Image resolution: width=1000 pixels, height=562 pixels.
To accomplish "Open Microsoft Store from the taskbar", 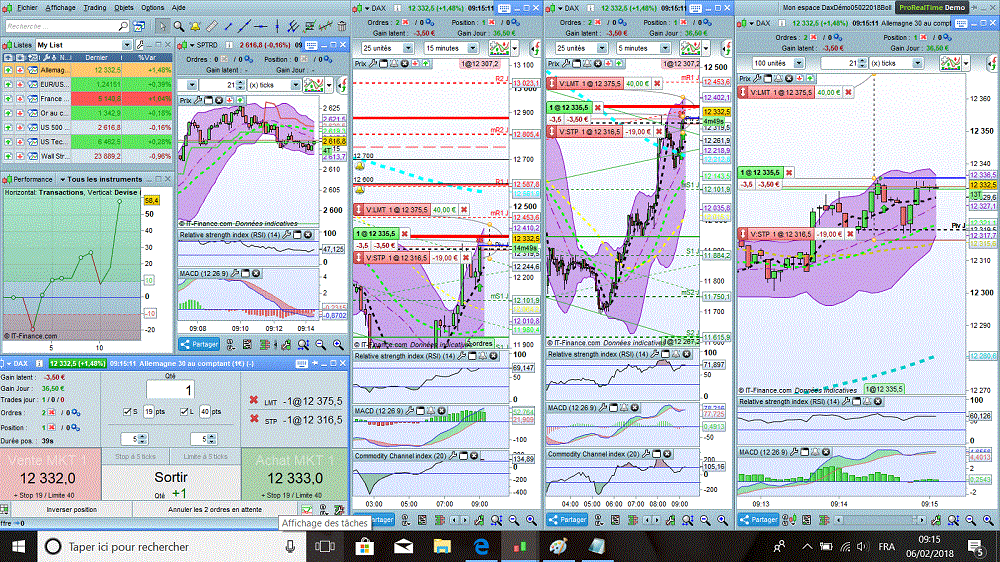I will pyautogui.click(x=364, y=547).
